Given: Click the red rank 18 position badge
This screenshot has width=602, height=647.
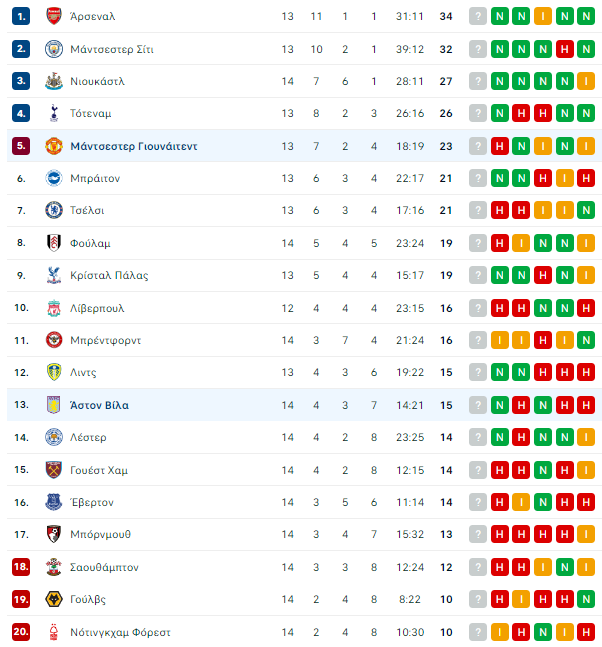Looking at the screenshot, I should [x=21, y=567].
